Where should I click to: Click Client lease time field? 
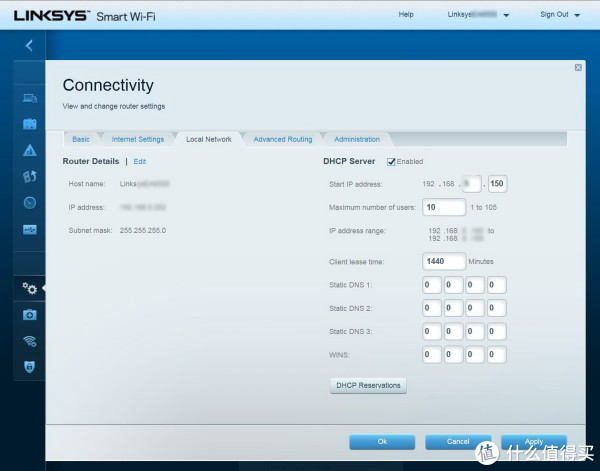[x=444, y=261]
